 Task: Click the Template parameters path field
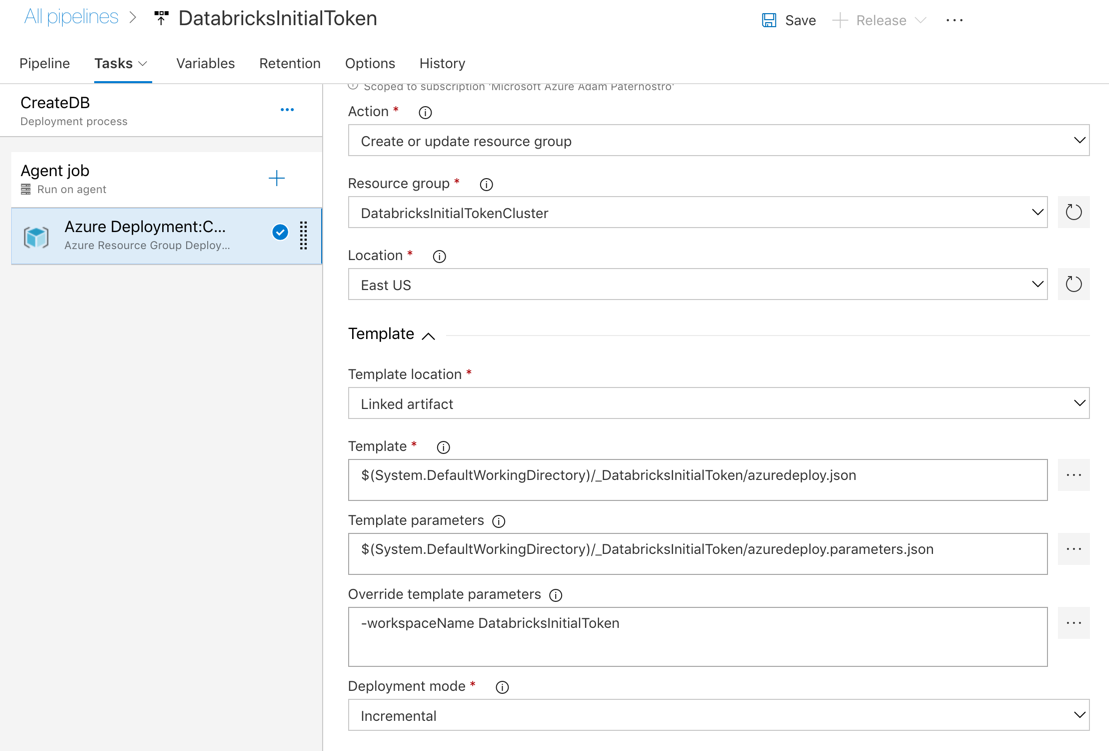(x=697, y=554)
